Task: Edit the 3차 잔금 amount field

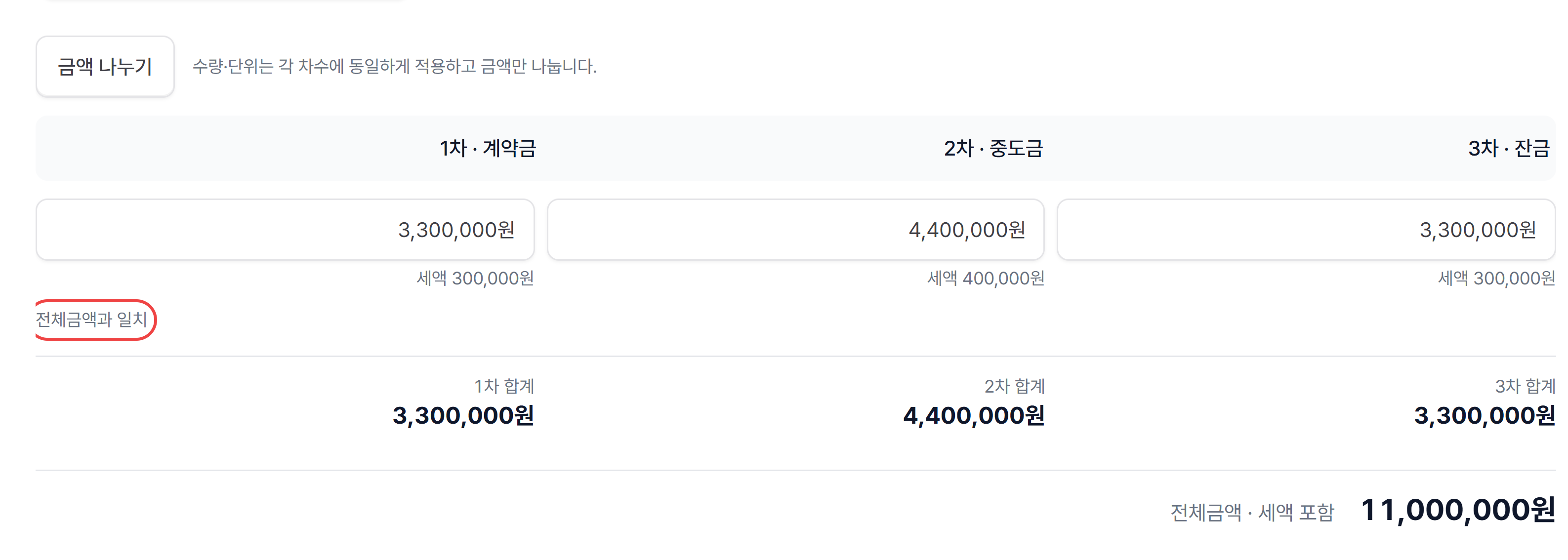Action: click(x=1306, y=230)
